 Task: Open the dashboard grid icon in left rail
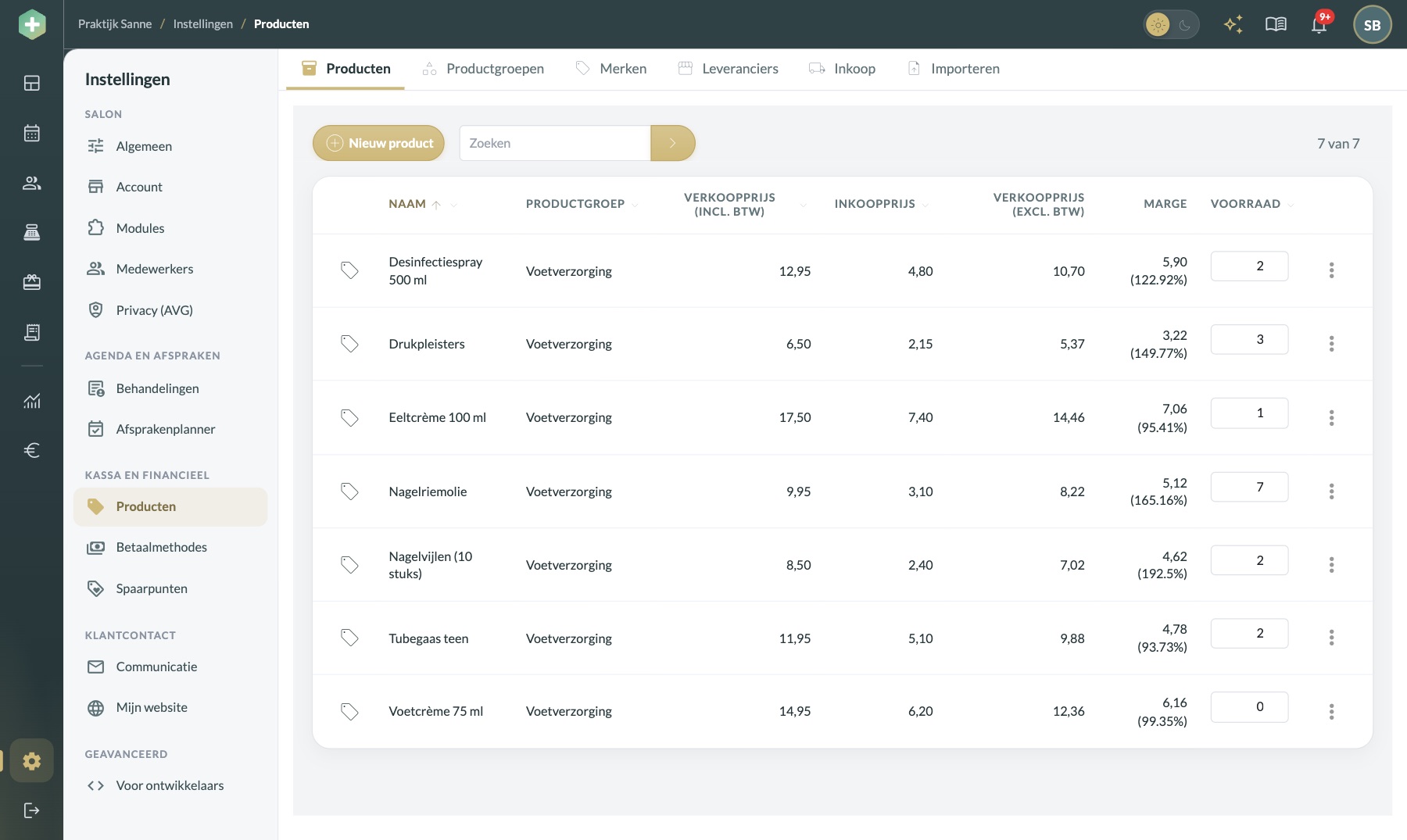click(32, 83)
